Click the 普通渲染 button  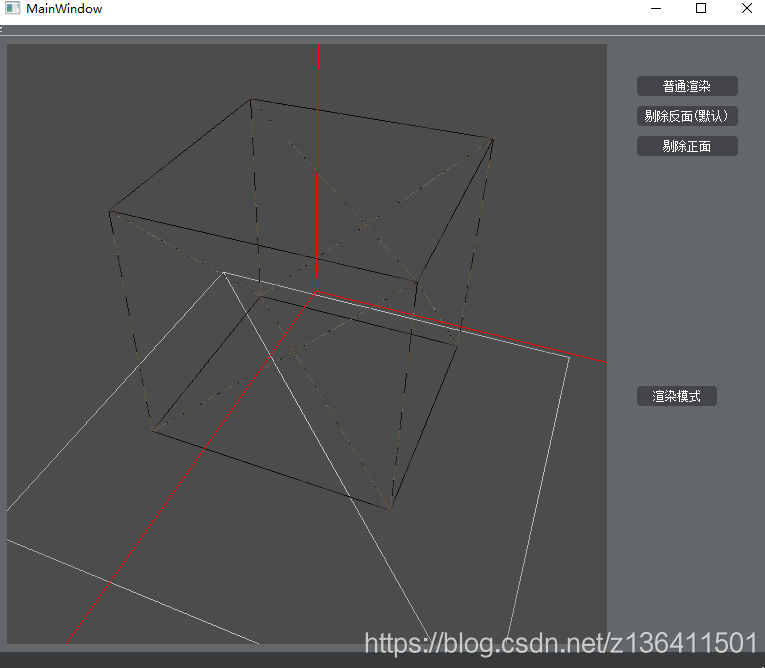(x=687, y=86)
